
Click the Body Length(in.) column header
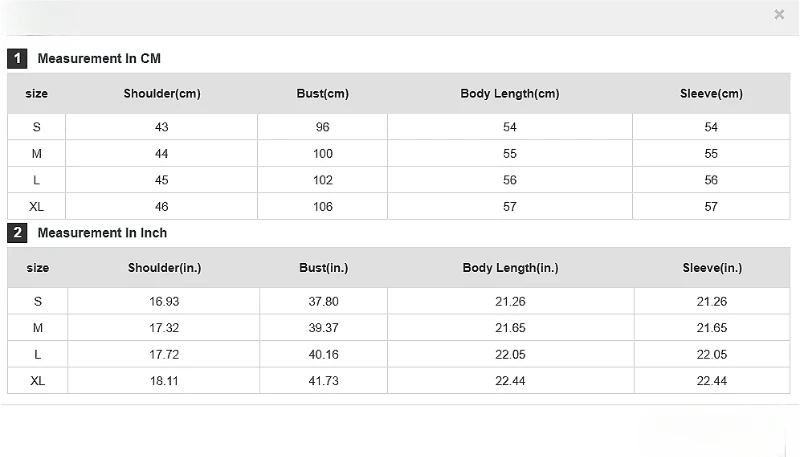click(x=510, y=268)
